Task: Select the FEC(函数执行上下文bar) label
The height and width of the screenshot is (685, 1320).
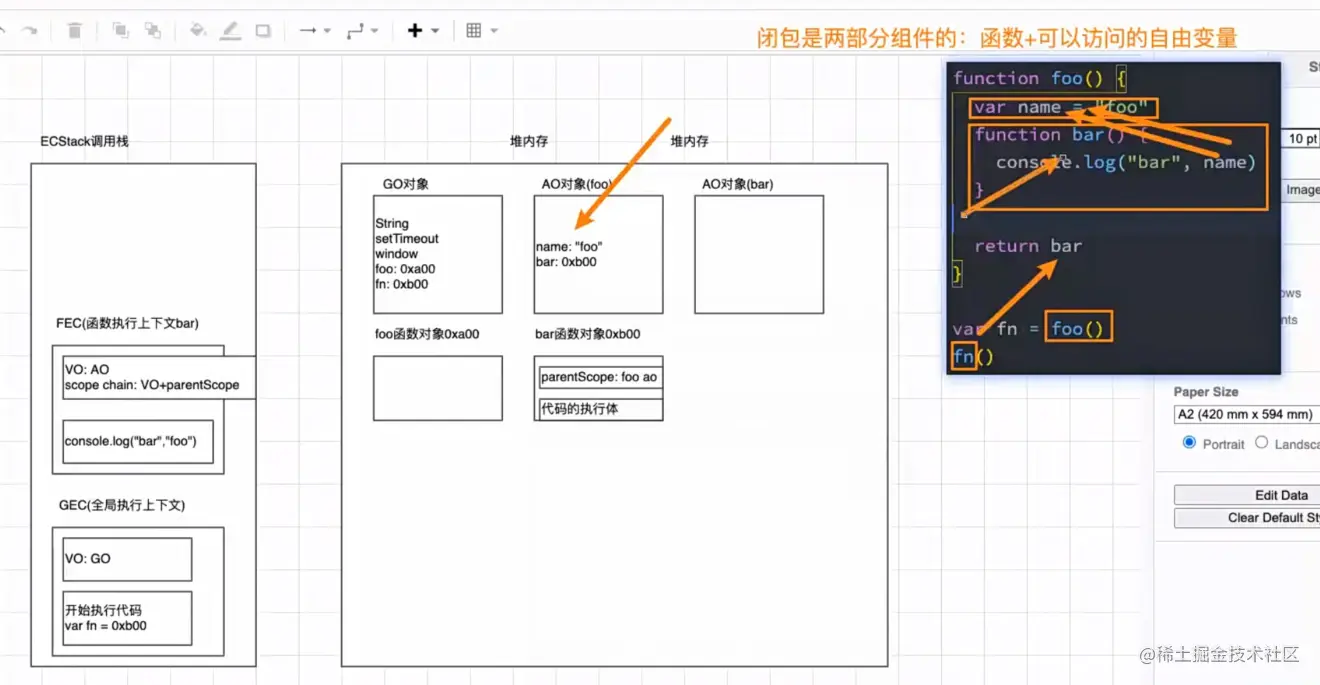Action: point(128,323)
